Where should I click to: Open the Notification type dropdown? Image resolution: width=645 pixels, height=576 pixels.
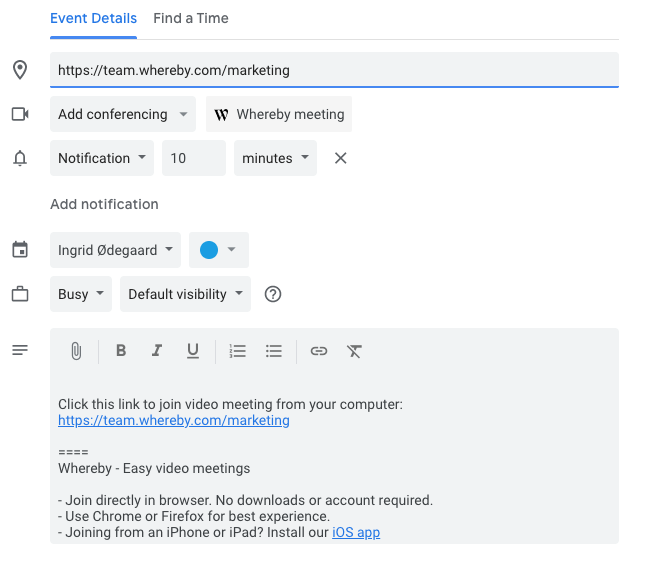point(102,158)
